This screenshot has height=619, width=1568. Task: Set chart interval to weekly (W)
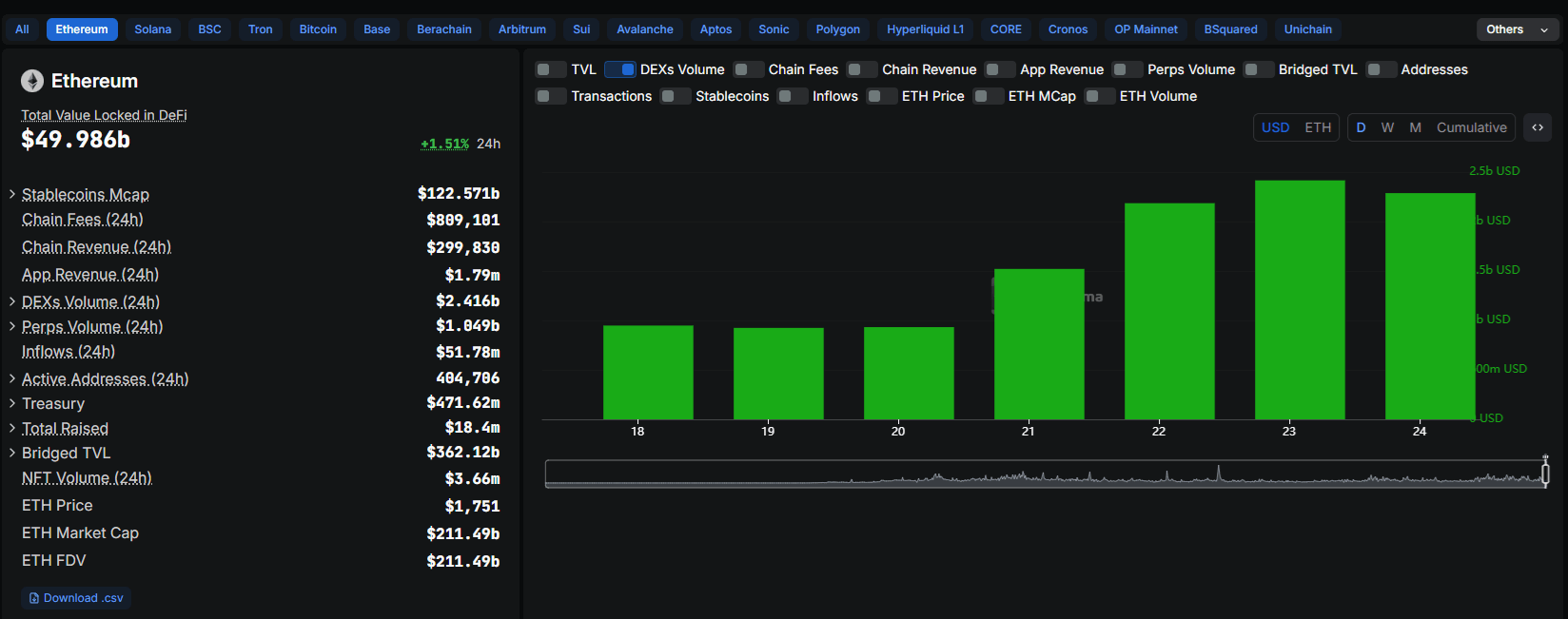(x=1388, y=127)
